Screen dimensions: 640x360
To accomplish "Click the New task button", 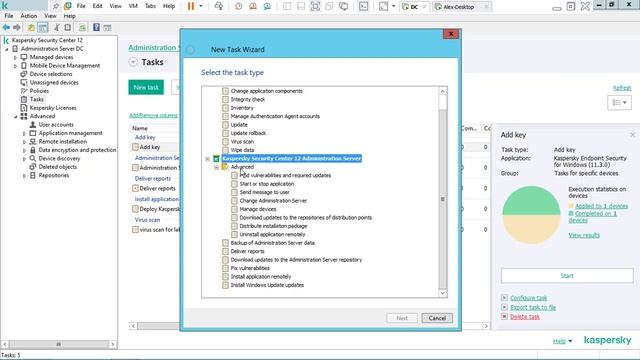I will tap(146, 87).
